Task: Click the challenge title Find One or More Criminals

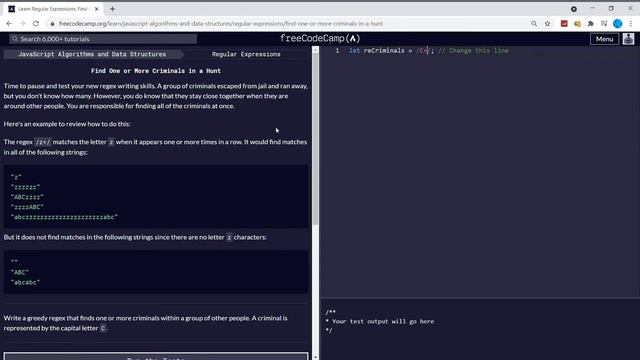Action: tap(156, 71)
